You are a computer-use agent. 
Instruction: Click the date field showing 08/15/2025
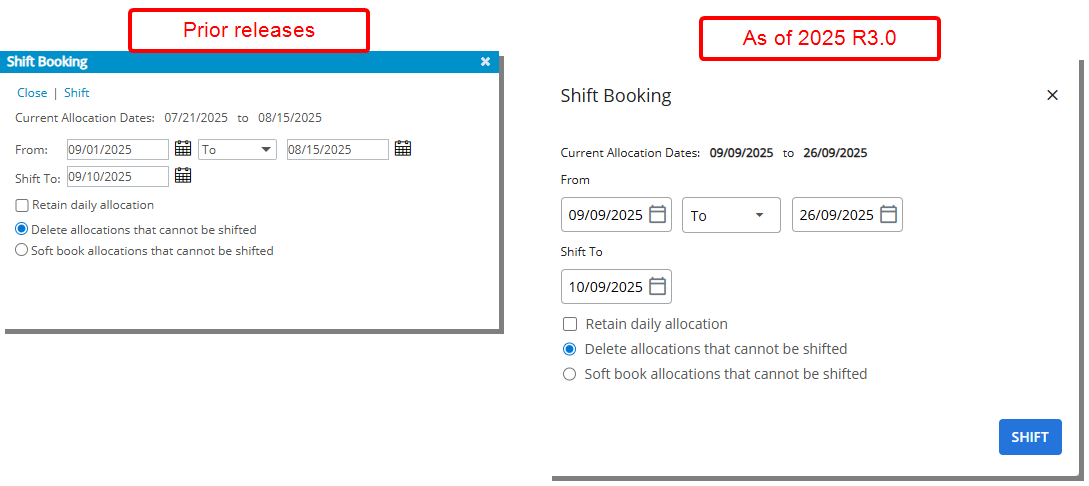[338, 149]
